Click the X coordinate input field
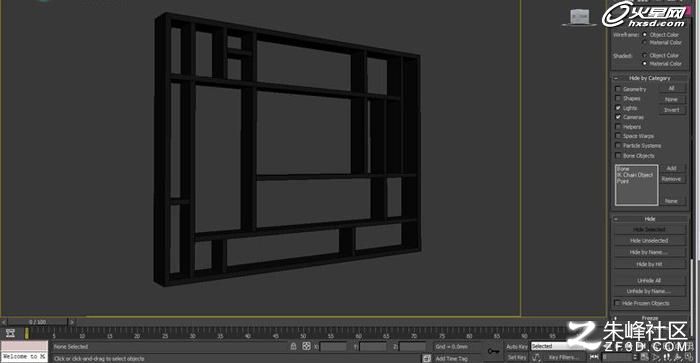Image resolution: width=700 pixels, height=363 pixels. [x=333, y=346]
